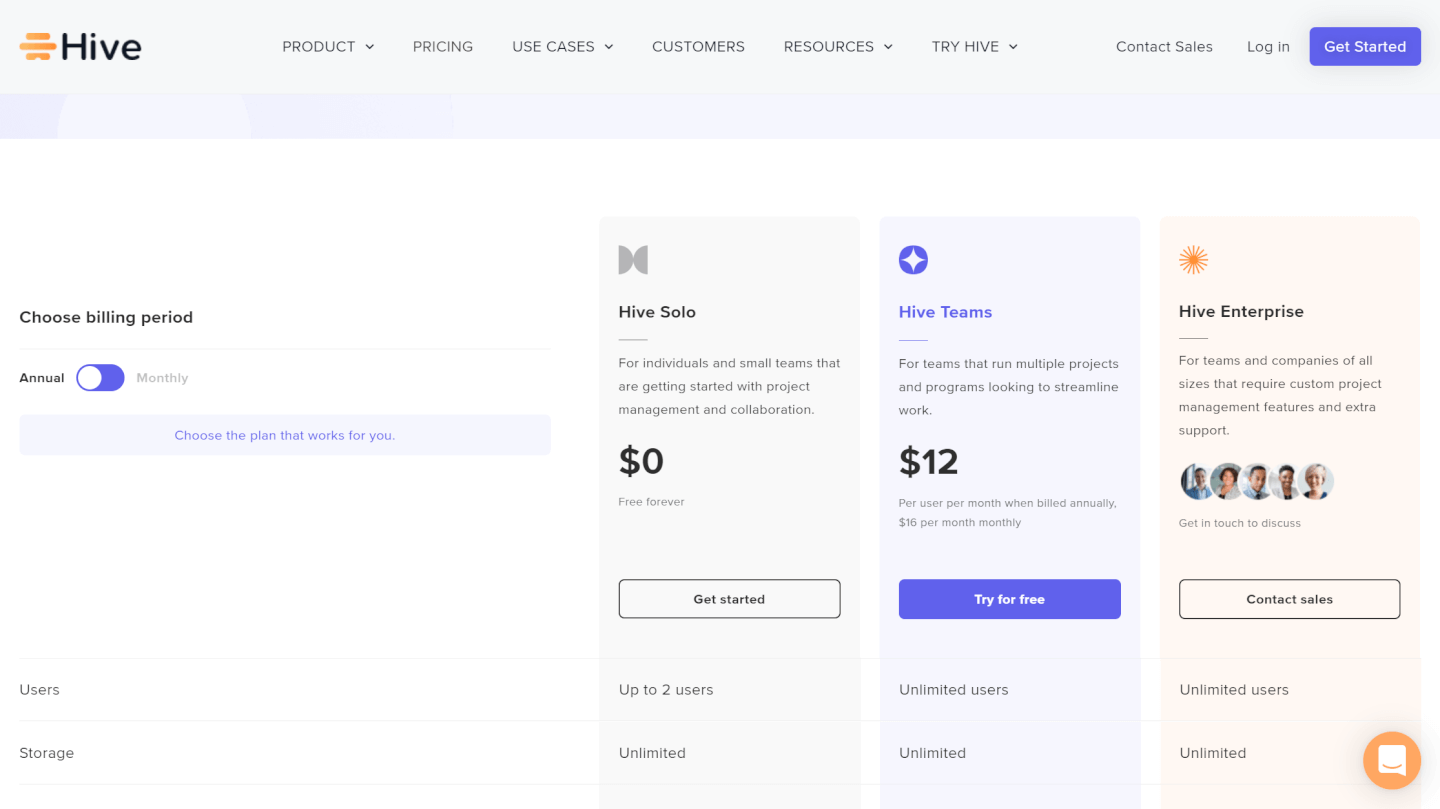The height and width of the screenshot is (809, 1440).
Task: Click the Hive Teams diamond icon
Action: (913, 259)
